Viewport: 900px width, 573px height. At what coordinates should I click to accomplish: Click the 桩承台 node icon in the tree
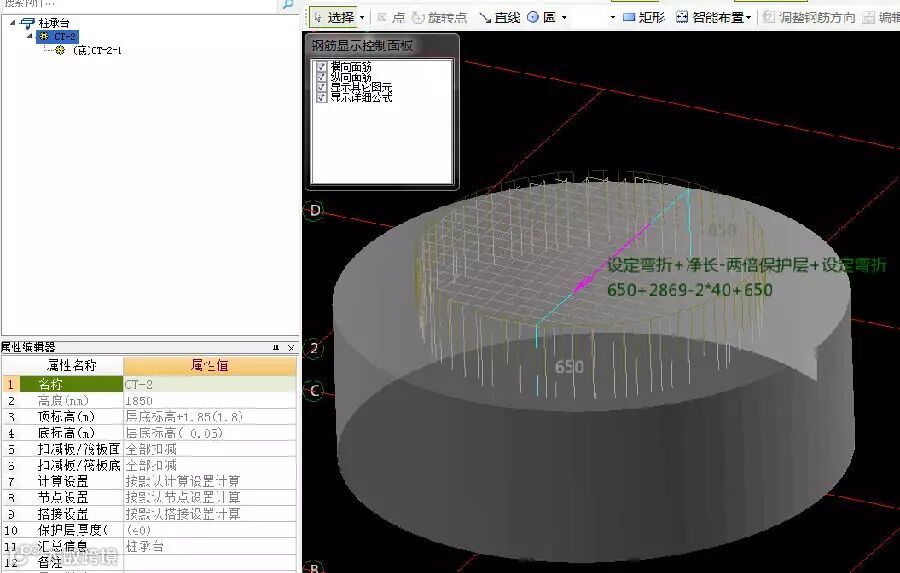(x=28, y=24)
